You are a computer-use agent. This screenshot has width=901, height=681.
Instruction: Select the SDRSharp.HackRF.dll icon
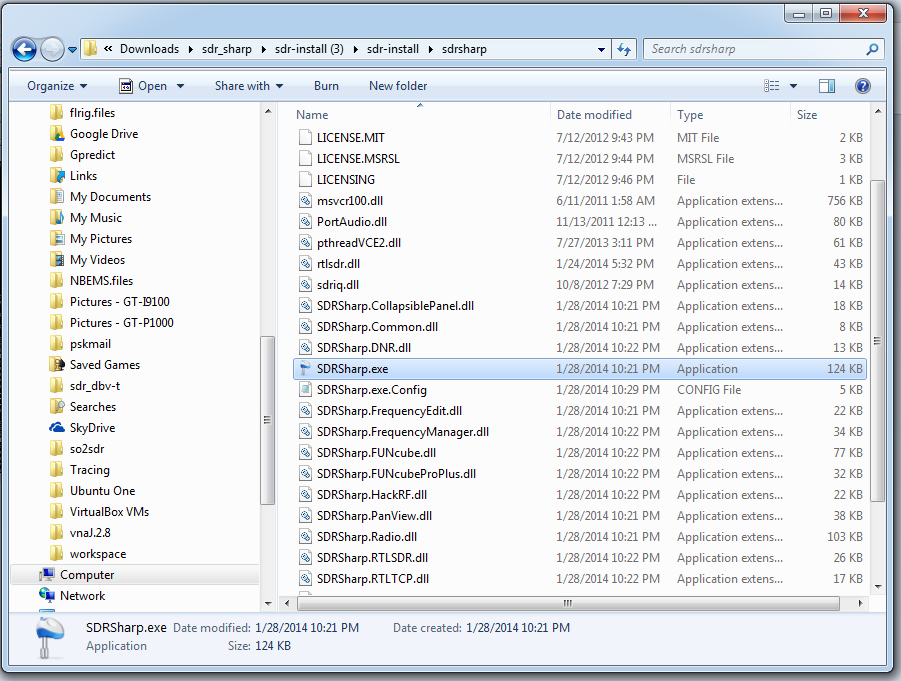click(306, 495)
